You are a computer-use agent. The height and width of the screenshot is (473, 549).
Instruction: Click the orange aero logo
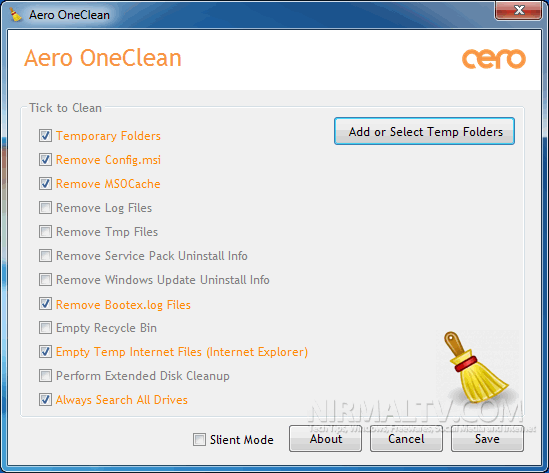494,58
